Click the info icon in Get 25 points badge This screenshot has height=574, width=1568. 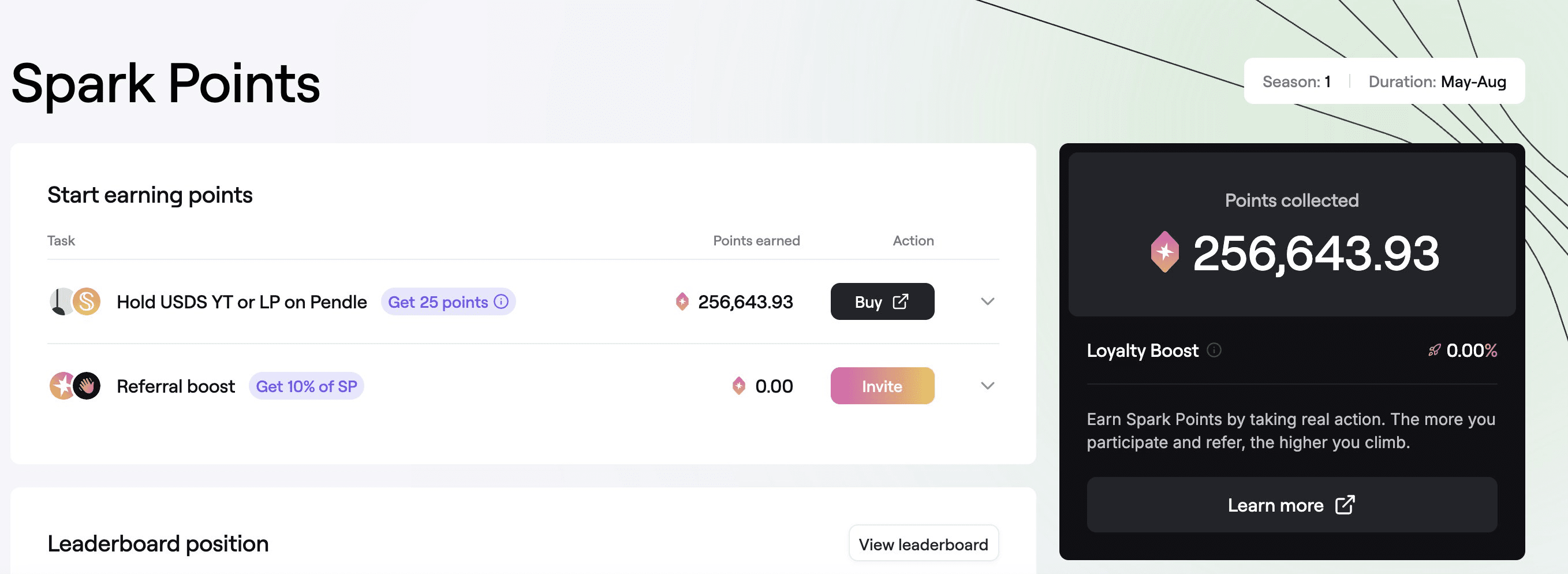tap(501, 302)
